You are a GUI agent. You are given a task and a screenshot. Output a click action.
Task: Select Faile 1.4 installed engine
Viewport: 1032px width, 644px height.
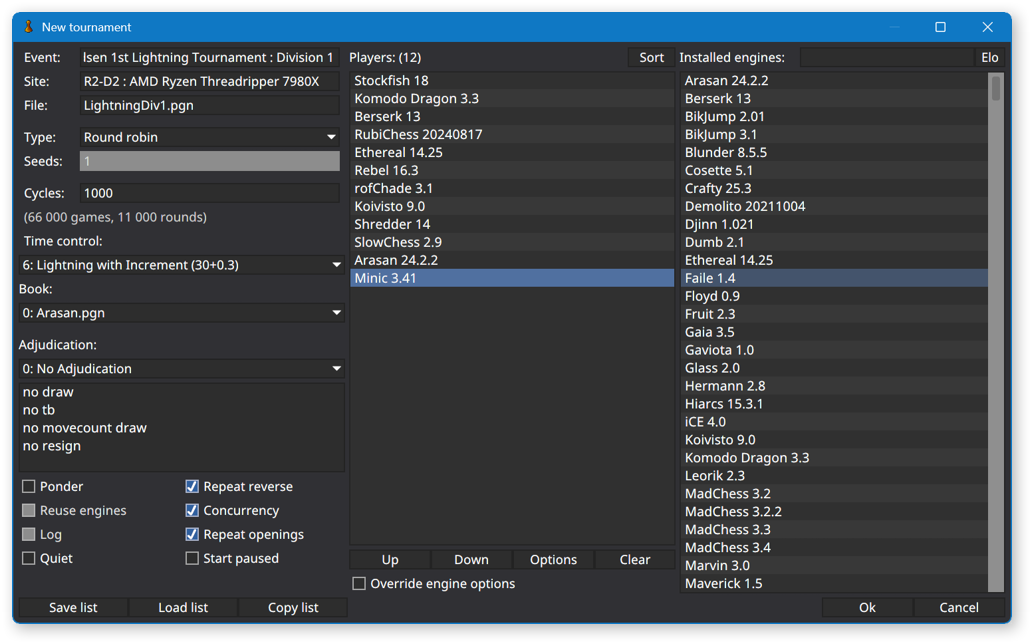coord(834,278)
